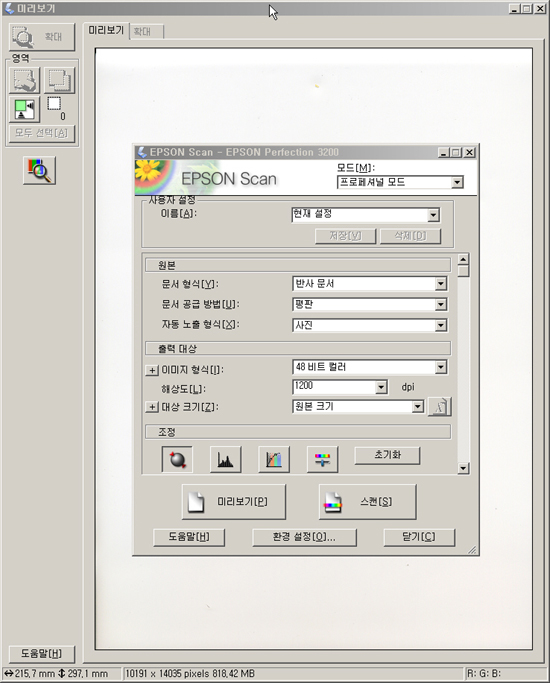Click the settings panel scroll up arrow
This screenshot has width=550, height=683.
click(463, 260)
